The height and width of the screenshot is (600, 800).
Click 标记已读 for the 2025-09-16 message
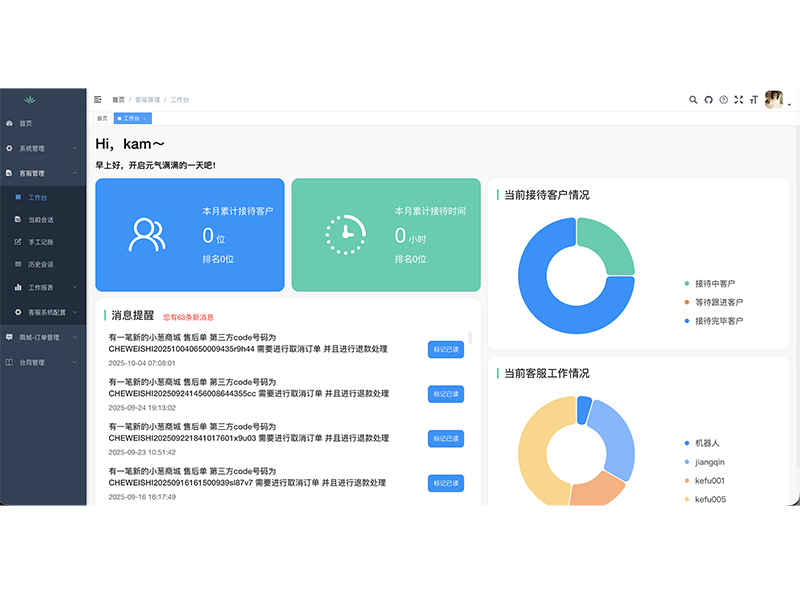click(x=445, y=483)
